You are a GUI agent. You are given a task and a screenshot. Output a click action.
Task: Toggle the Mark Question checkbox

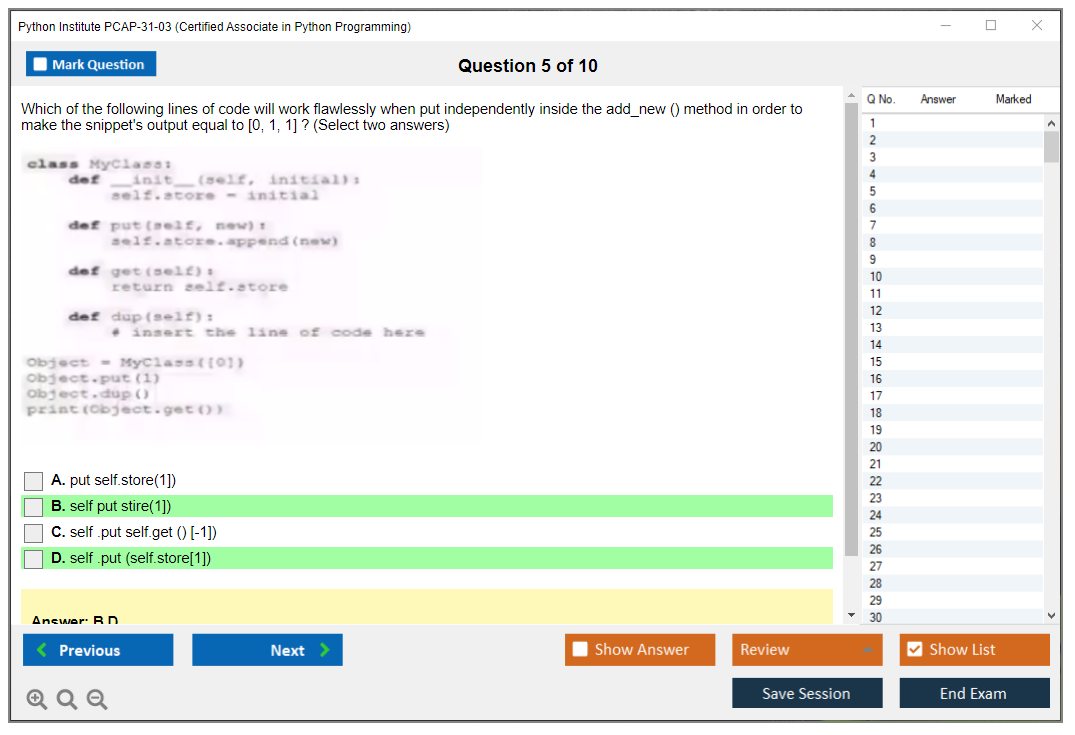pyautogui.click(x=41, y=65)
